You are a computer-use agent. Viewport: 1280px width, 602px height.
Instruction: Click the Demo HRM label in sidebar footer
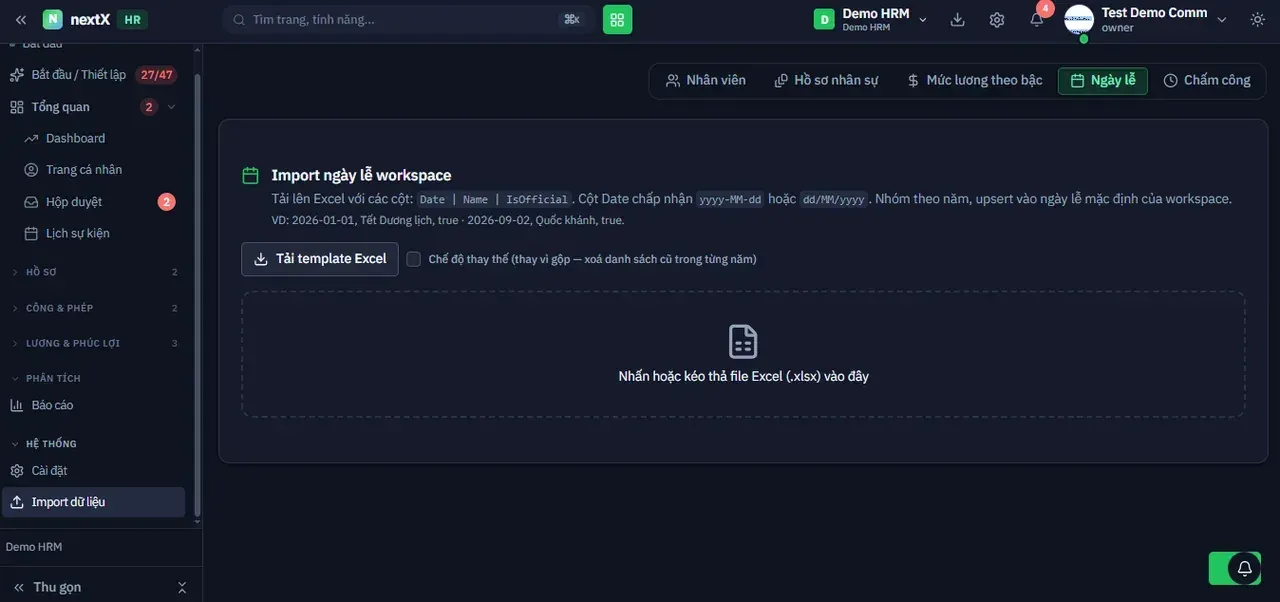34,547
